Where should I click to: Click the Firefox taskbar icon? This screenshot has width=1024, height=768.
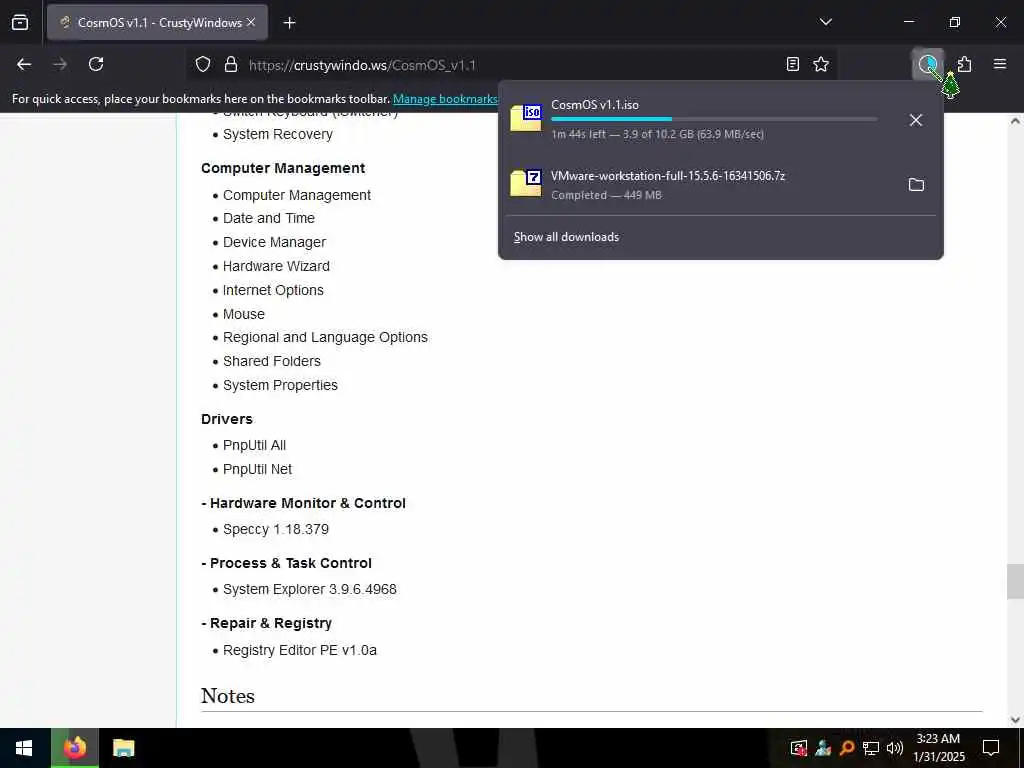click(x=75, y=748)
